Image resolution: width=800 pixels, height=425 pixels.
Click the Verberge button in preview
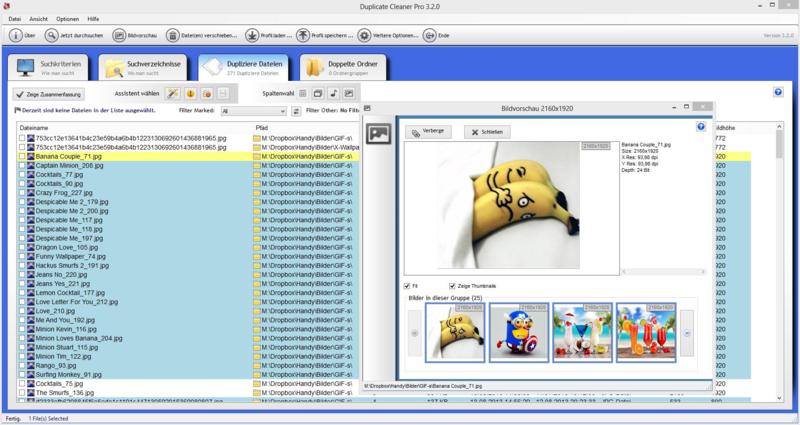point(428,132)
